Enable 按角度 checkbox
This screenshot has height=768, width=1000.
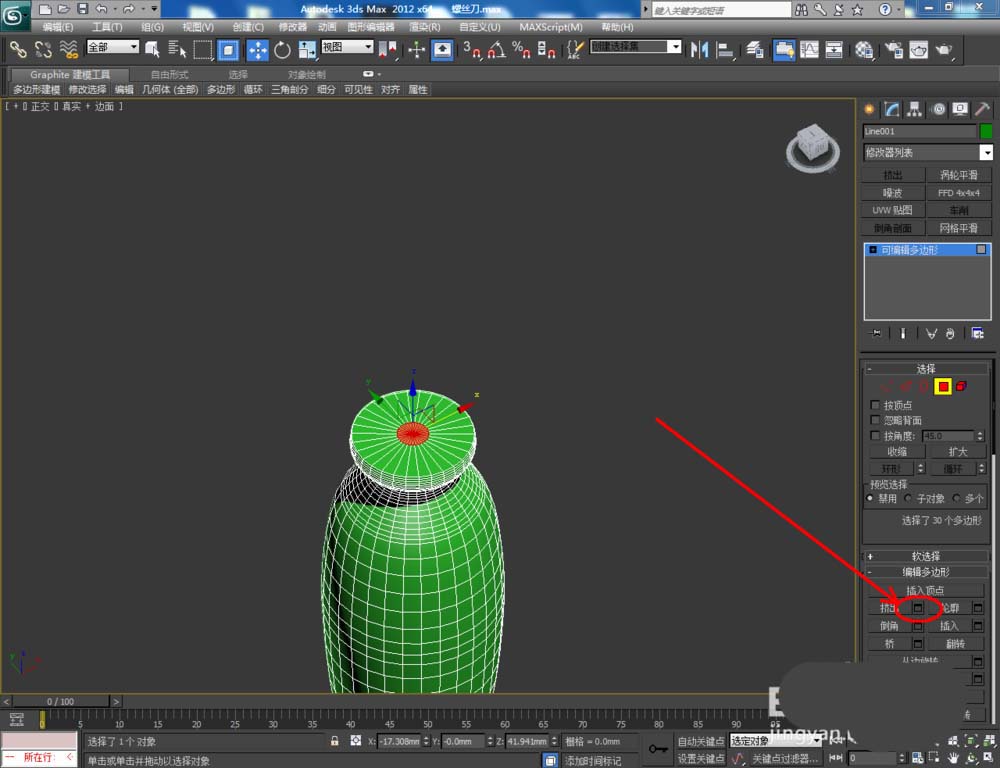875,436
